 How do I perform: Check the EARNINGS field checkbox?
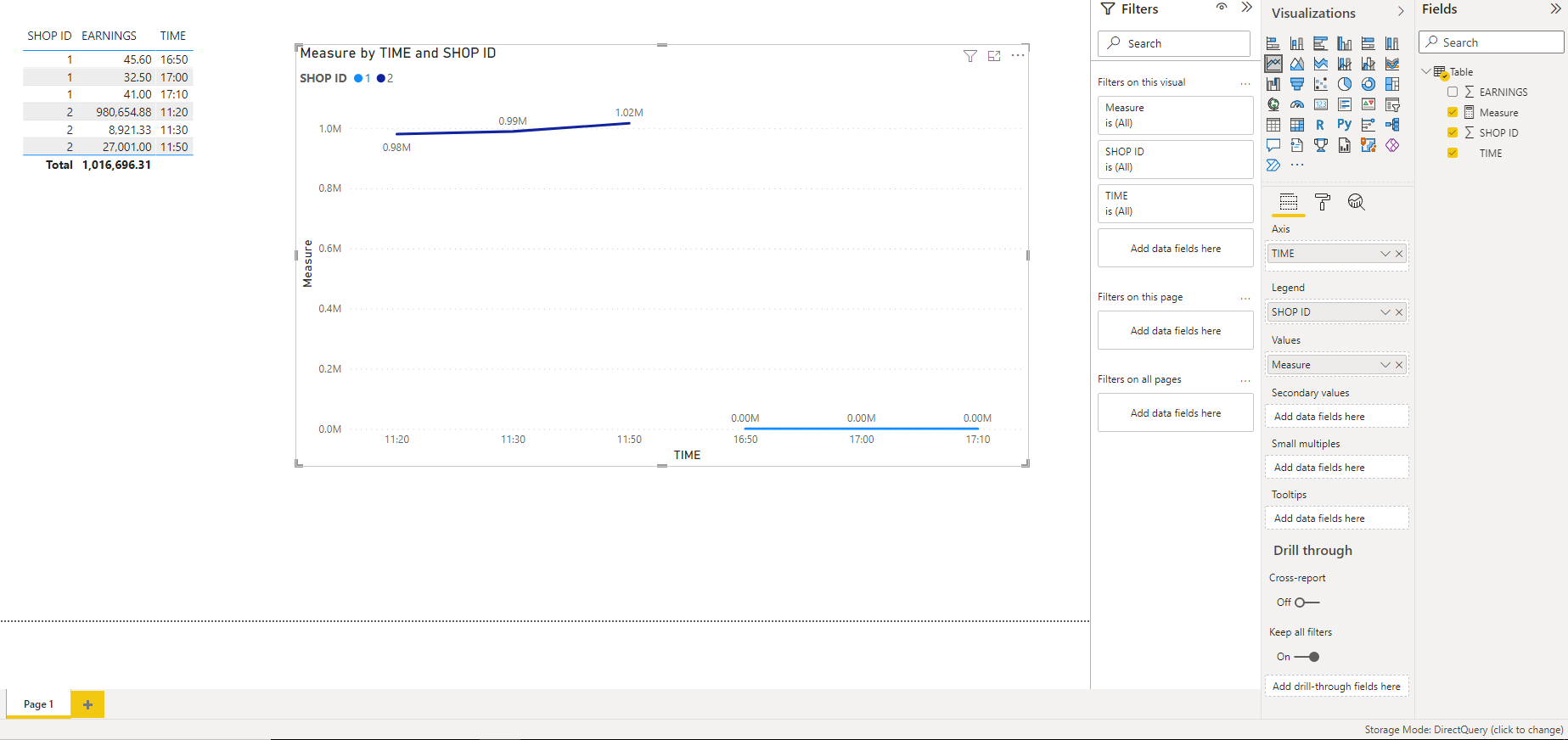pyautogui.click(x=1453, y=92)
